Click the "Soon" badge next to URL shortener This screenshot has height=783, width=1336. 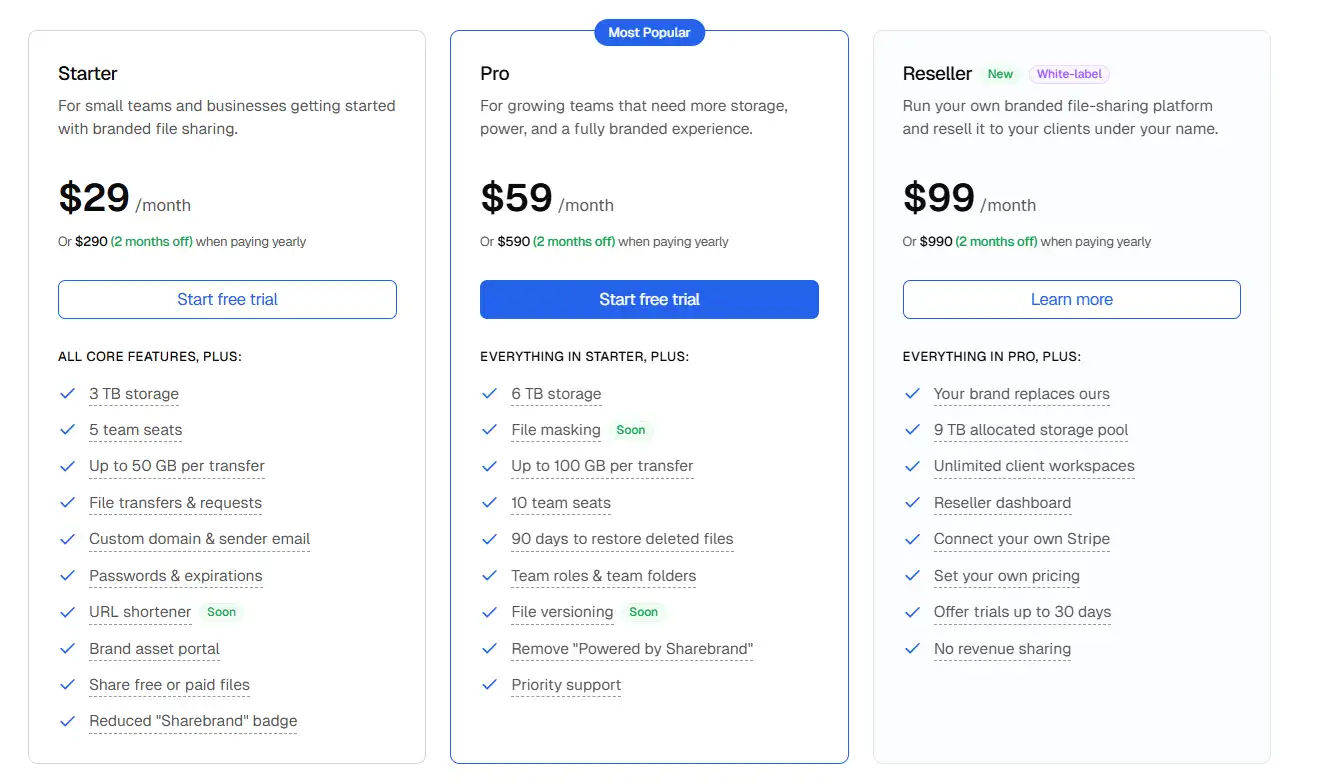(x=221, y=612)
